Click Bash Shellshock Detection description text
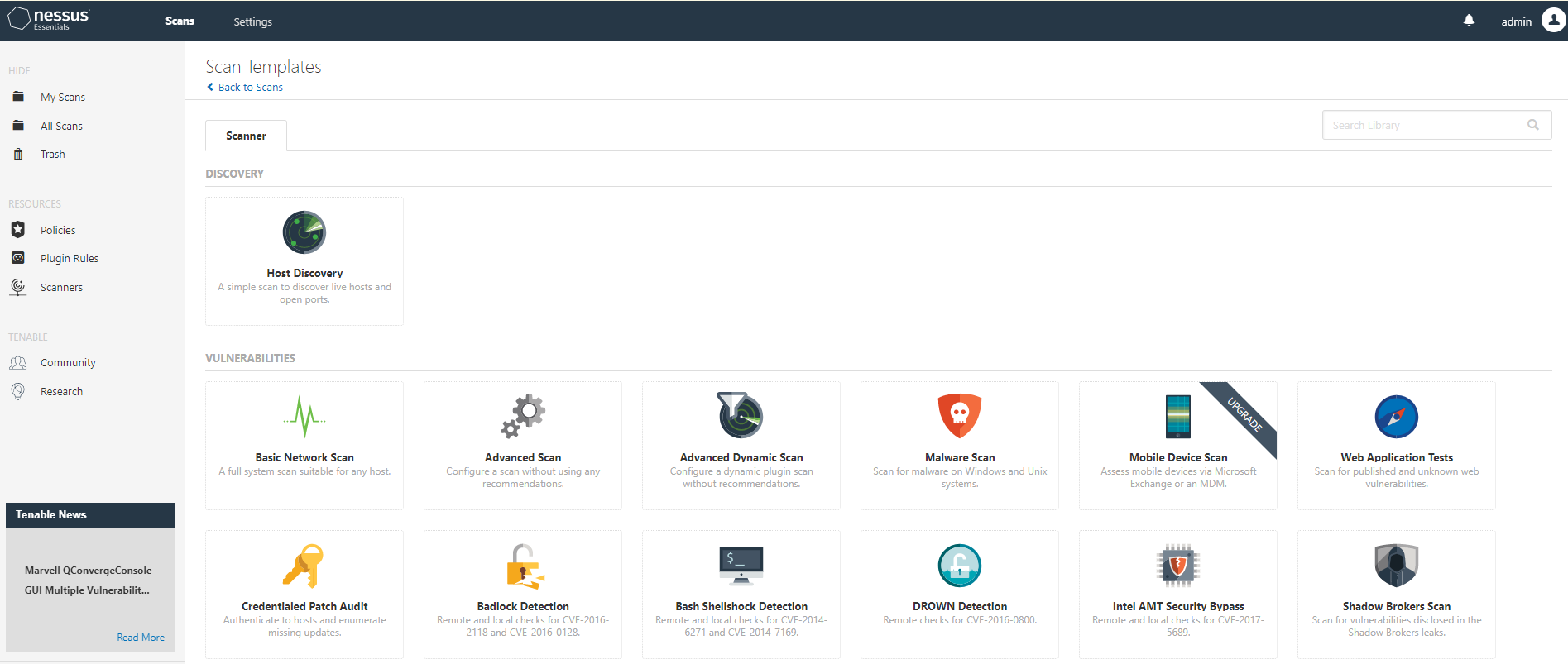This screenshot has width=1568, height=664. [741, 626]
